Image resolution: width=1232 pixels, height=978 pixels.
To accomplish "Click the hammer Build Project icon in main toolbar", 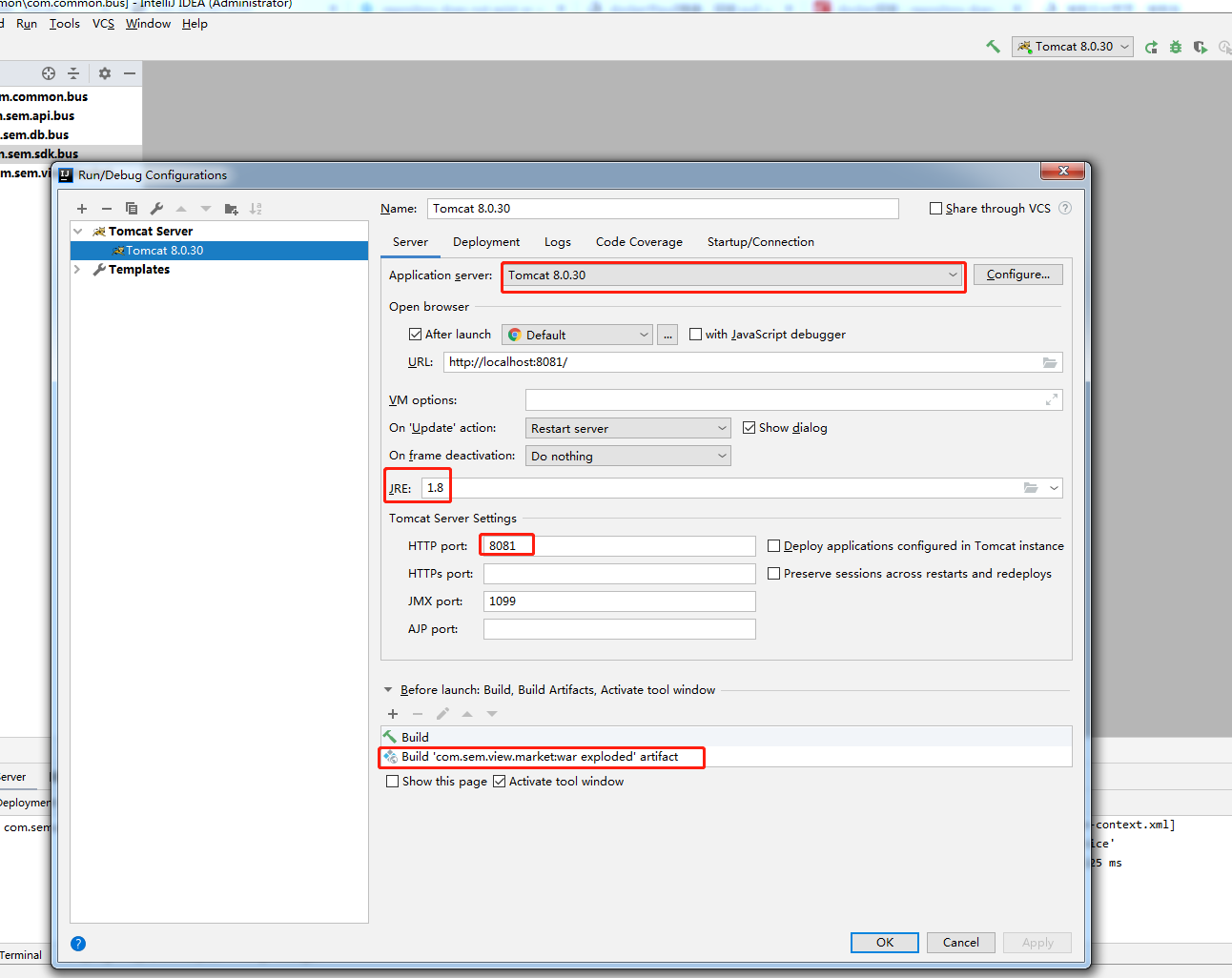I will pos(993,47).
